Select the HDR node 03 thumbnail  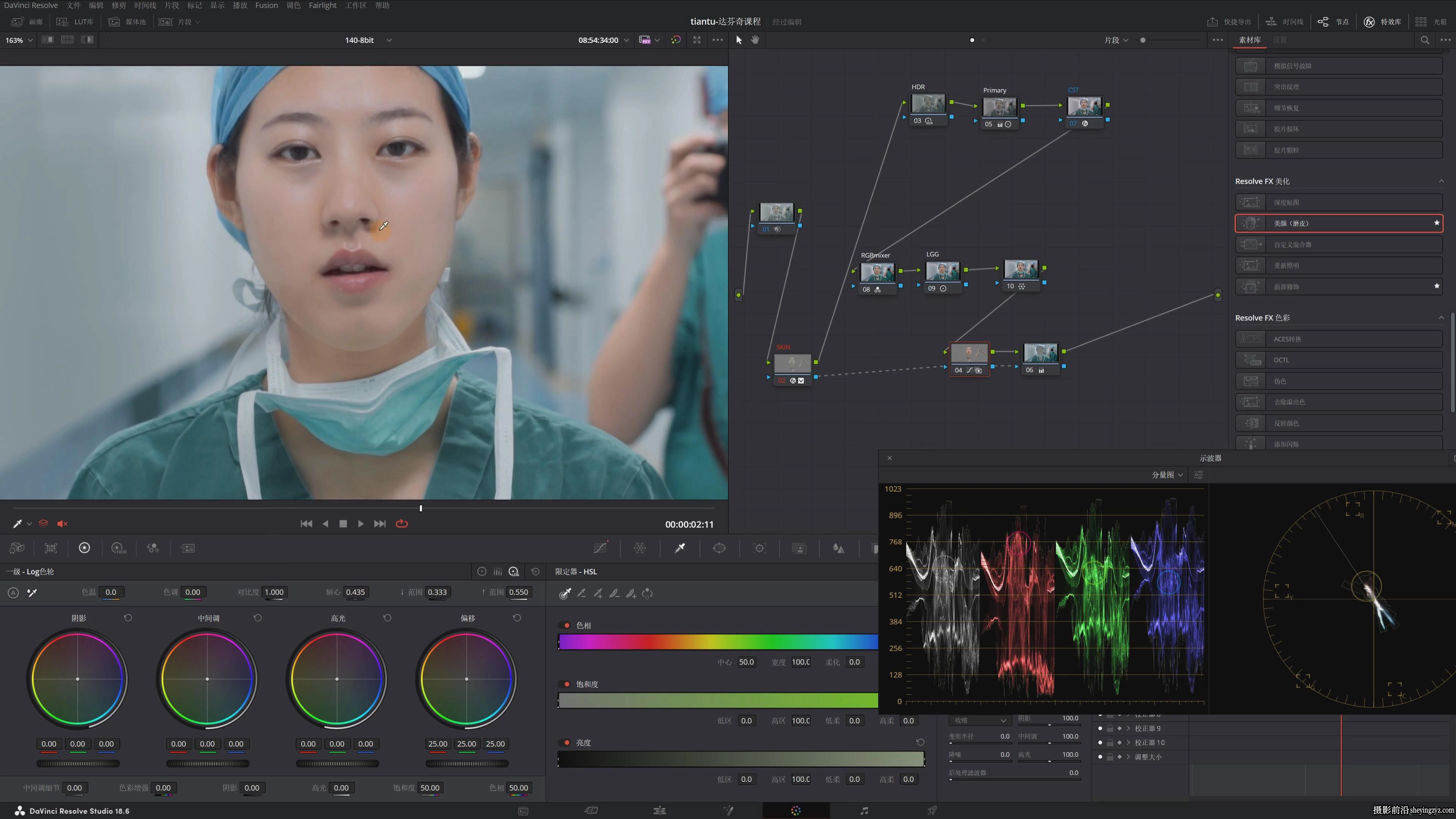click(x=928, y=104)
